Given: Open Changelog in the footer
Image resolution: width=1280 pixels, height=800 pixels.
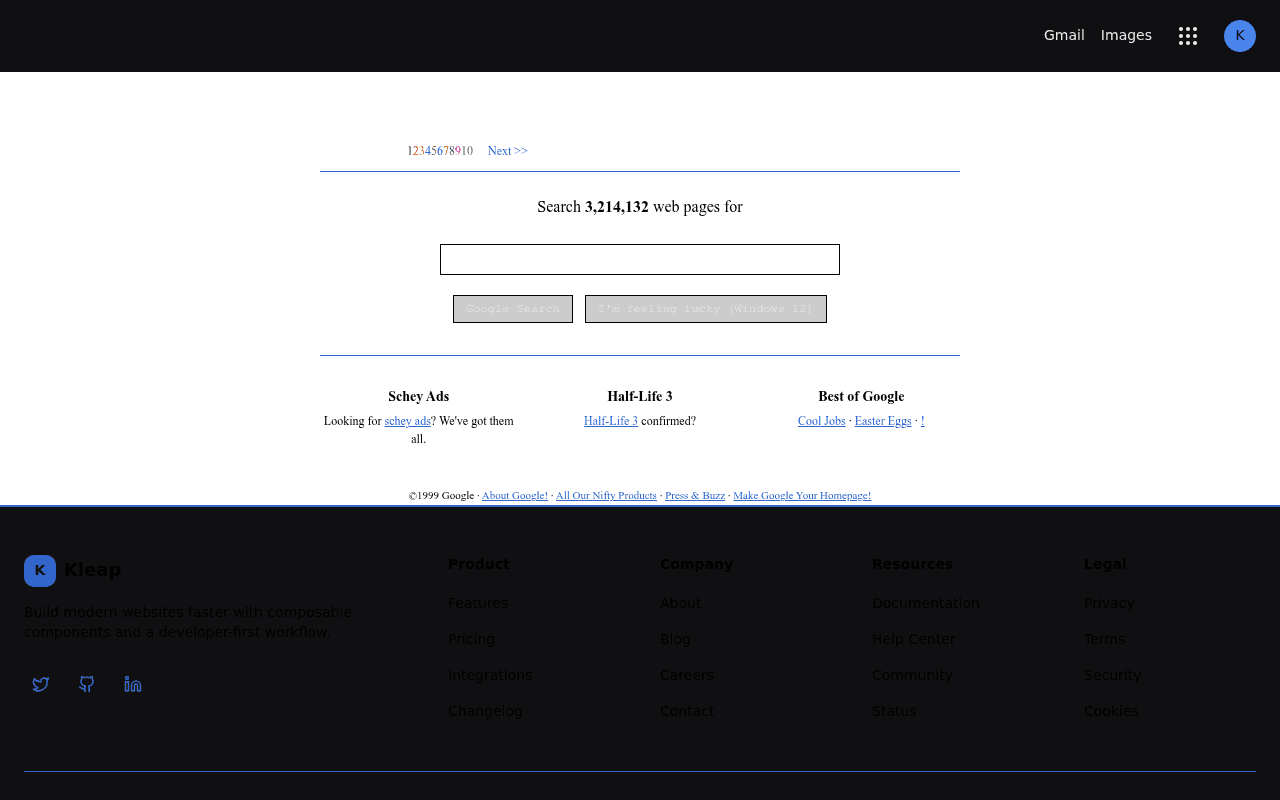Looking at the screenshot, I should (485, 711).
